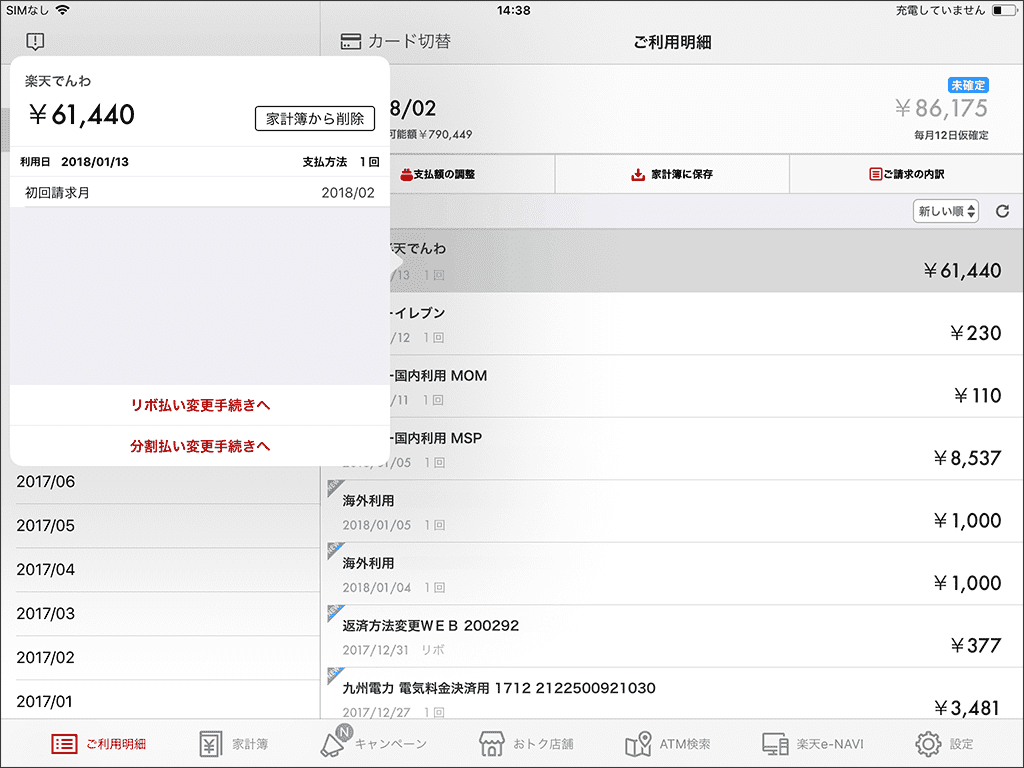The height and width of the screenshot is (768, 1024).
Task: Select month 2017/05 in the list
Action: pos(160,526)
